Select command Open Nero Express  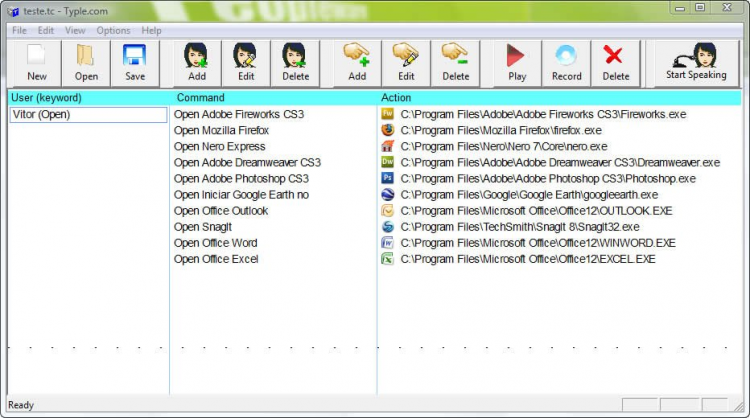click(x=220, y=146)
